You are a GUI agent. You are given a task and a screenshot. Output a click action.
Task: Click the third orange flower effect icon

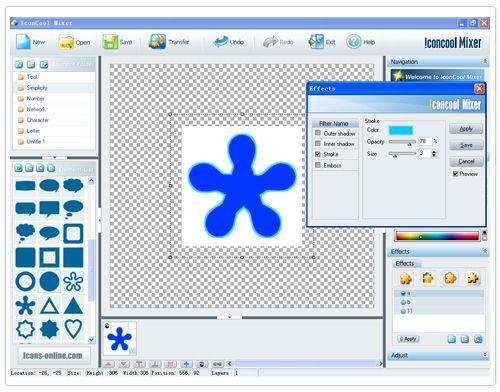tap(450, 278)
